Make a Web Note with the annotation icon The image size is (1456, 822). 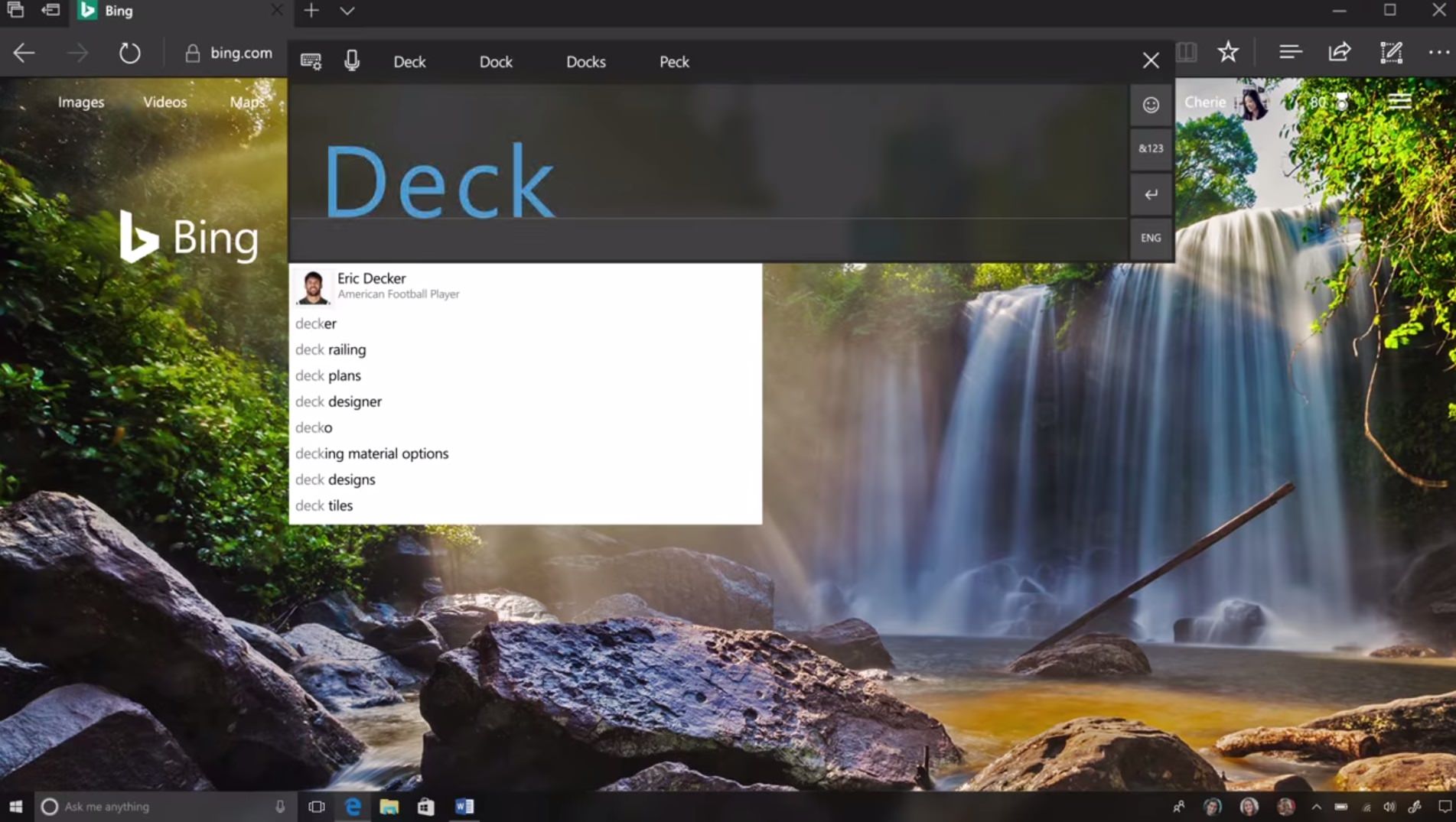[x=1392, y=51]
